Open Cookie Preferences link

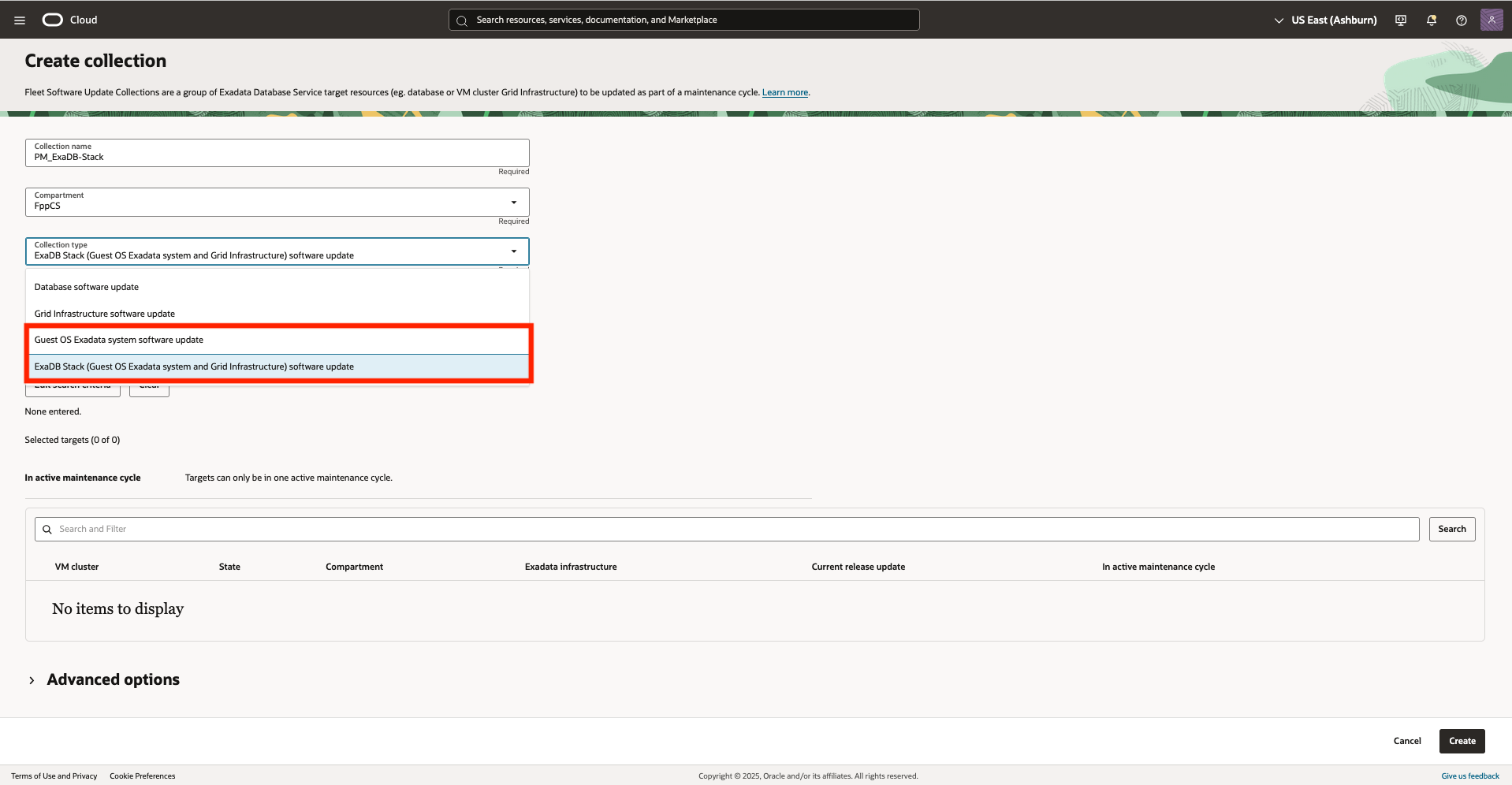point(143,776)
